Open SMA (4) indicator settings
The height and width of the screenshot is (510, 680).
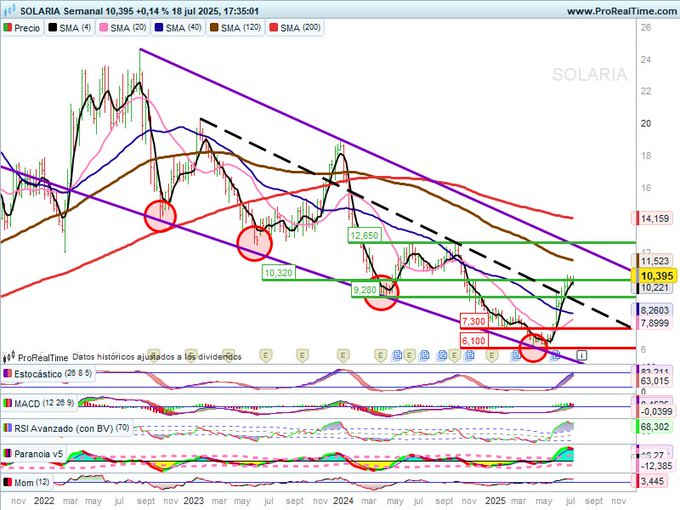tap(70, 28)
